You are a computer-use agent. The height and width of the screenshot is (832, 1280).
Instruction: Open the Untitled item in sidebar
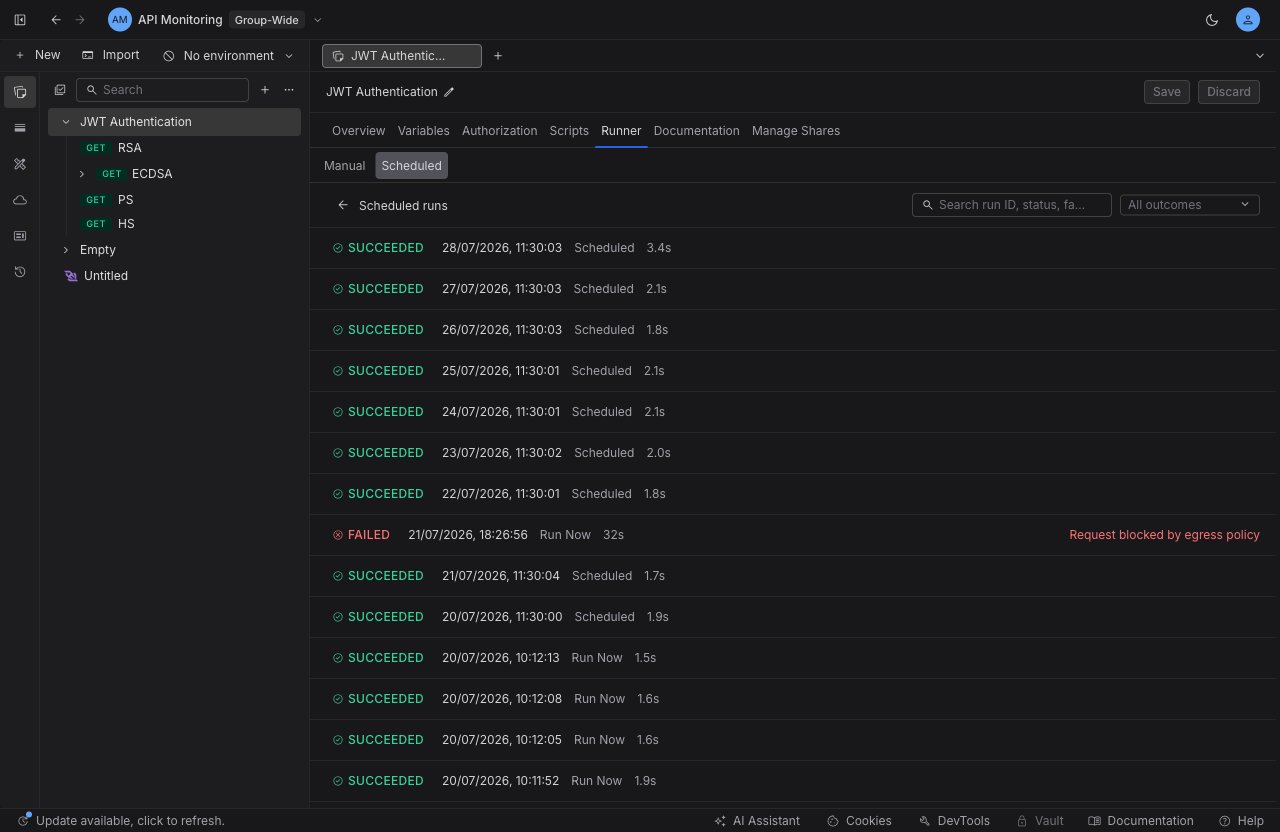pos(175,276)
